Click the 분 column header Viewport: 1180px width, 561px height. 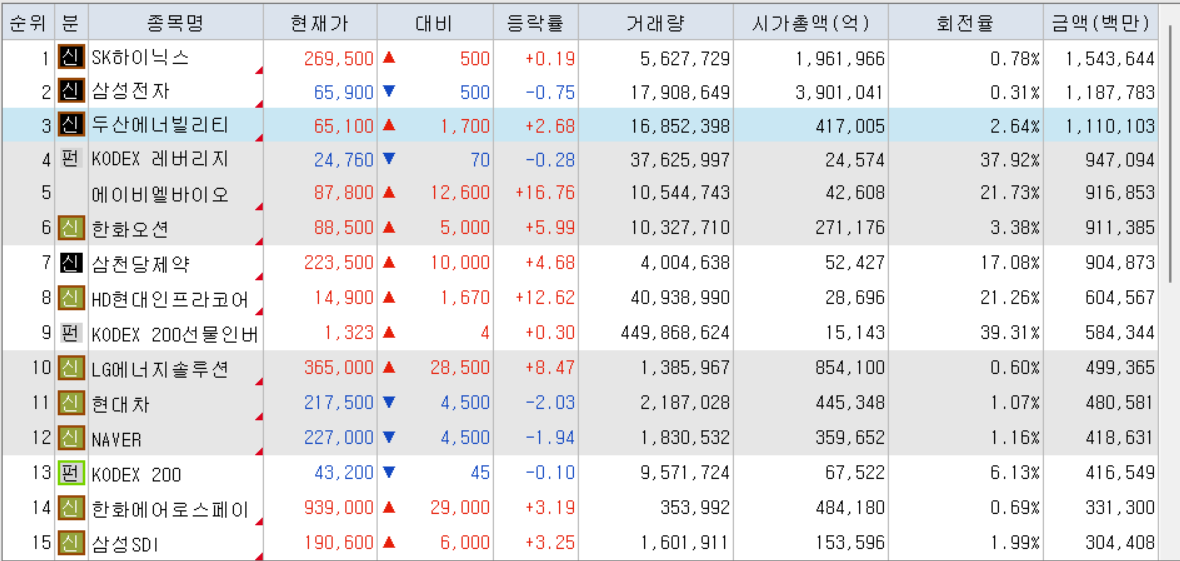[70, 23]
